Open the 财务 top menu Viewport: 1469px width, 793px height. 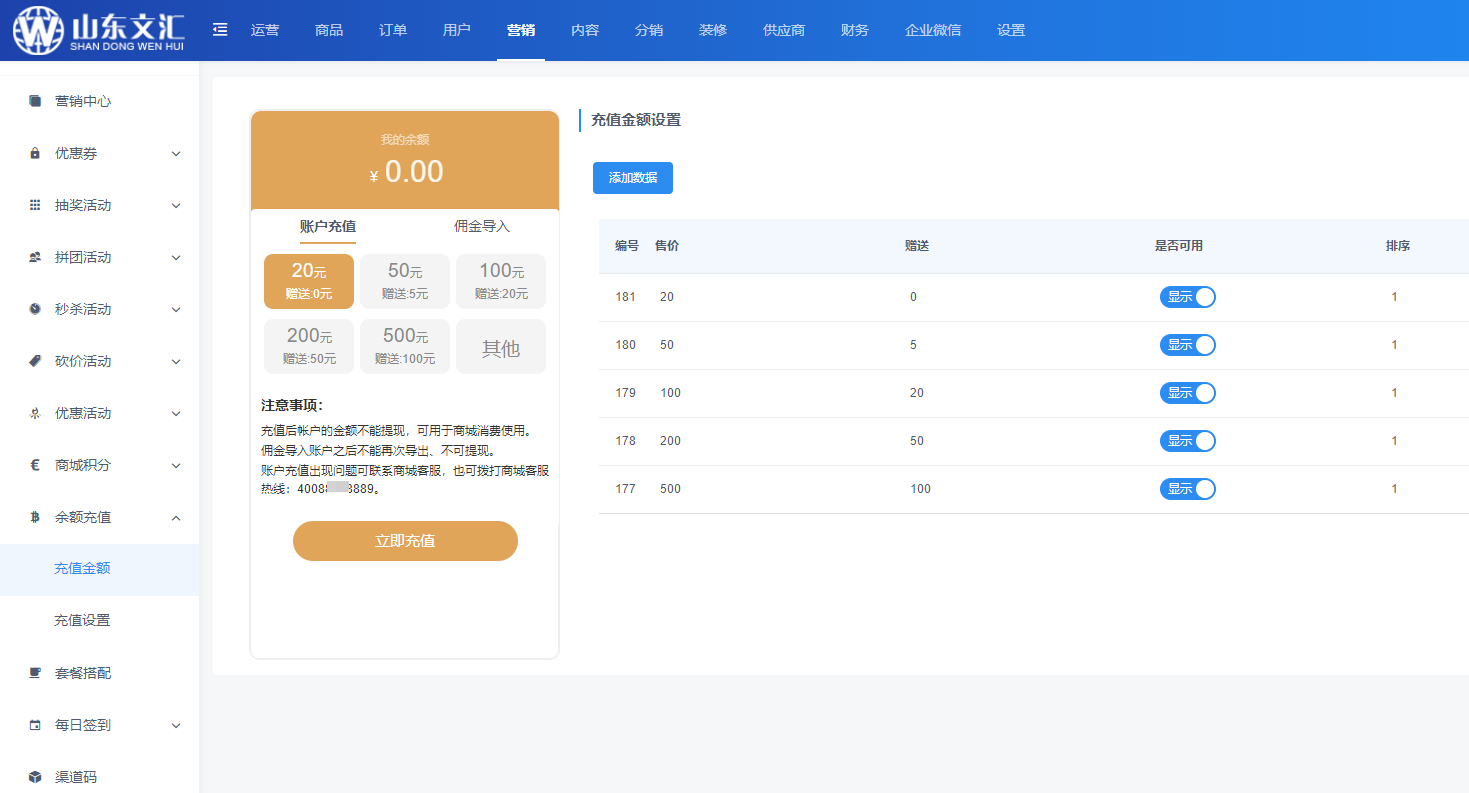tap(855, 30)
